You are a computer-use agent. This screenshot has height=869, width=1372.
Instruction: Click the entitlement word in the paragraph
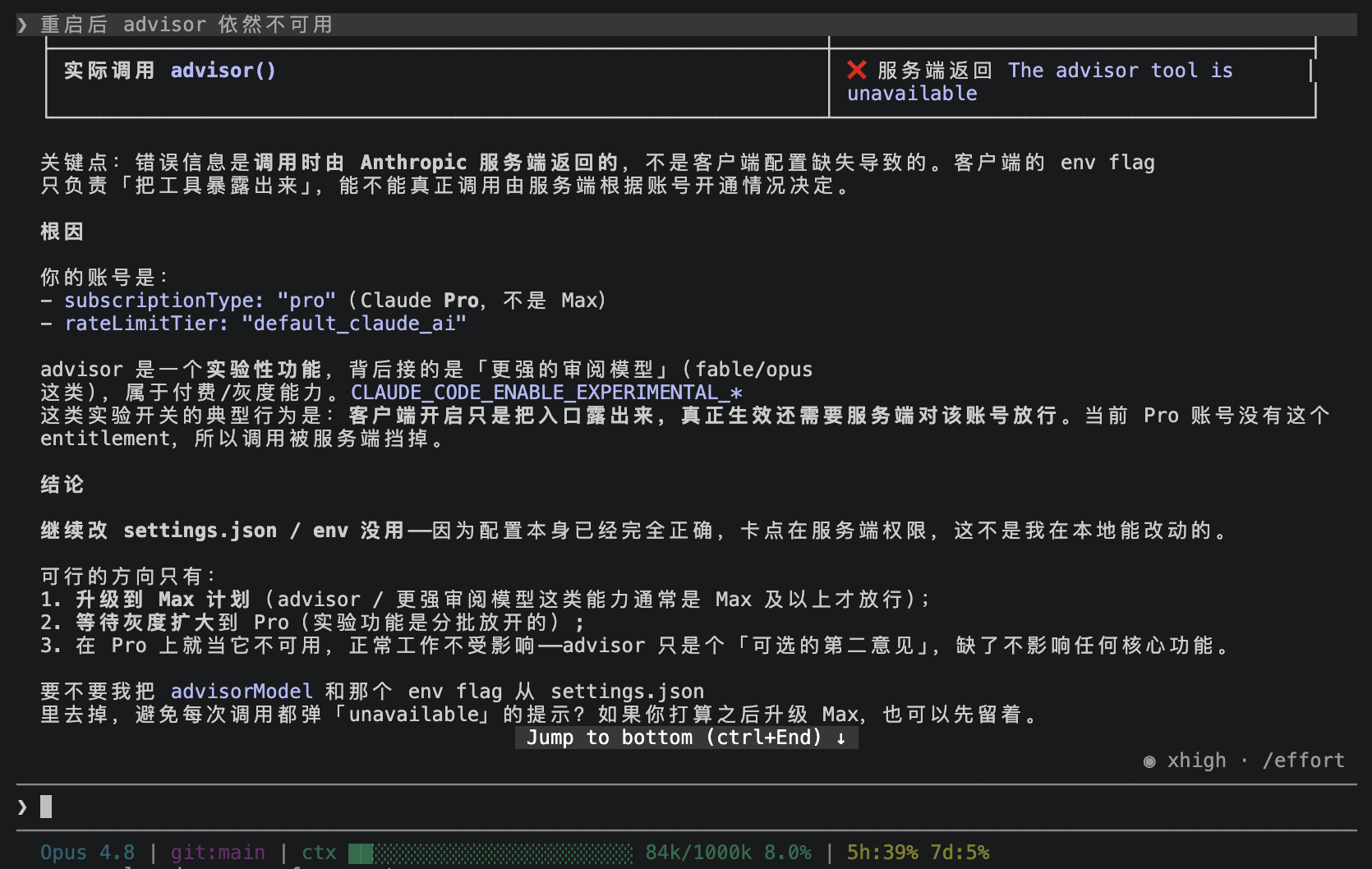click(105, 439)
